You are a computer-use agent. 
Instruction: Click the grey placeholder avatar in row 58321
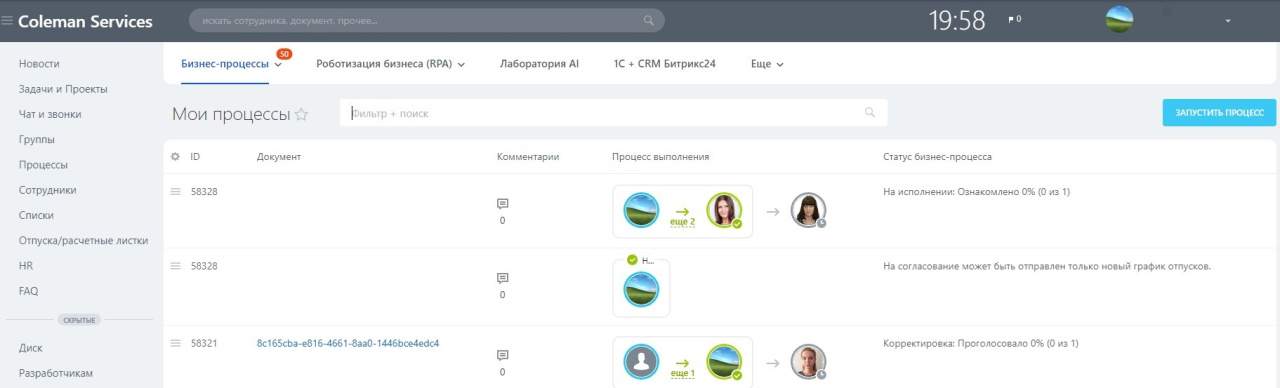pos(641,362)
